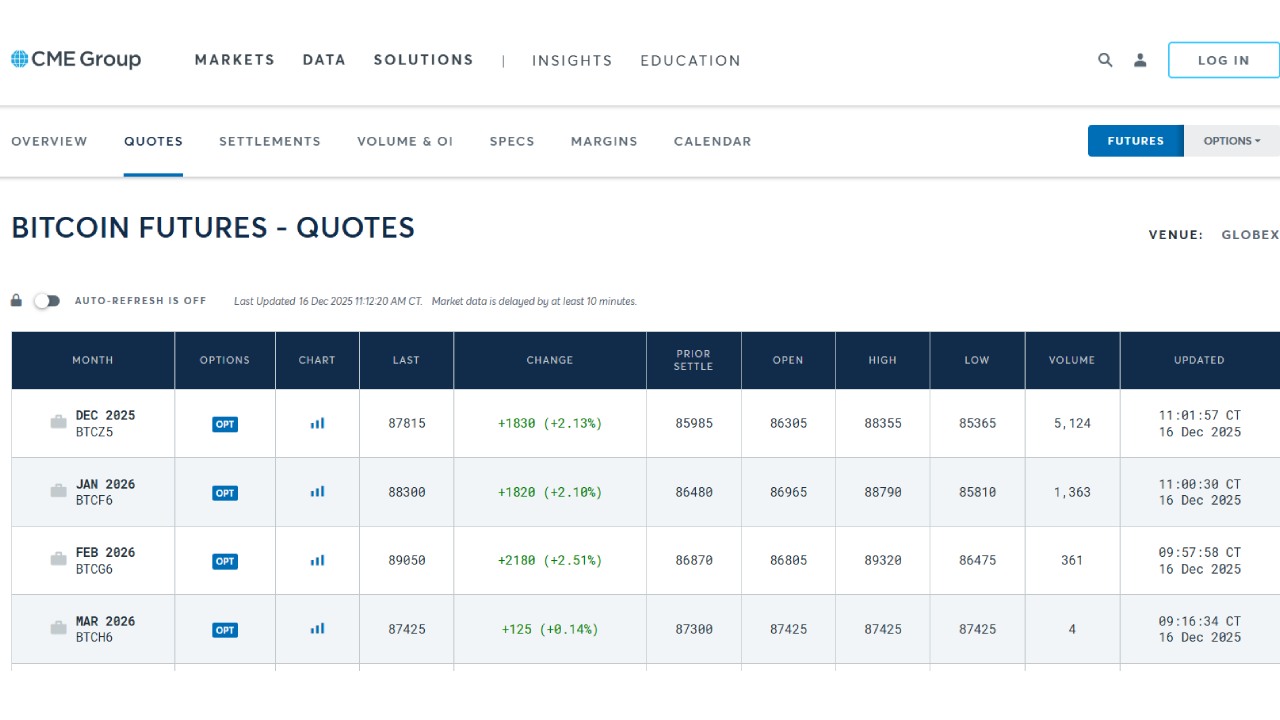Viewport: 1280px width, 720px height.
Task: Open the MARKETS menu
Action: coord(234,60)
